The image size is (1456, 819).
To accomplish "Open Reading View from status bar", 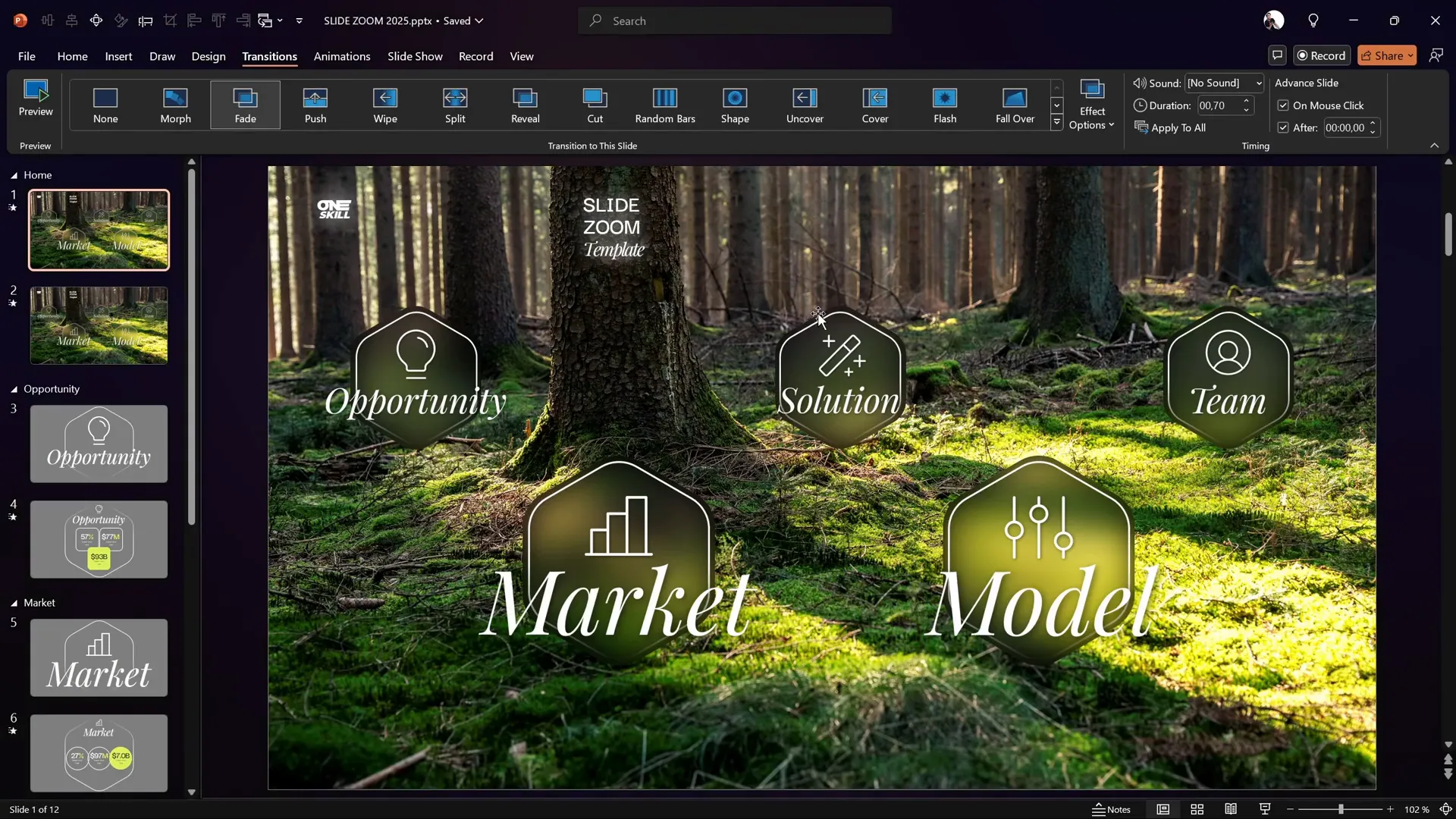I will tap(1231, 809).
